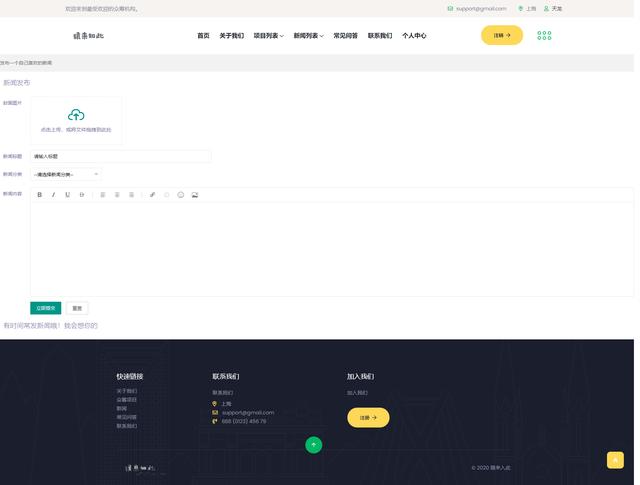Go to the 首页 menu item
The height and width of the screenshot is (485, 640).
[203, 36]
